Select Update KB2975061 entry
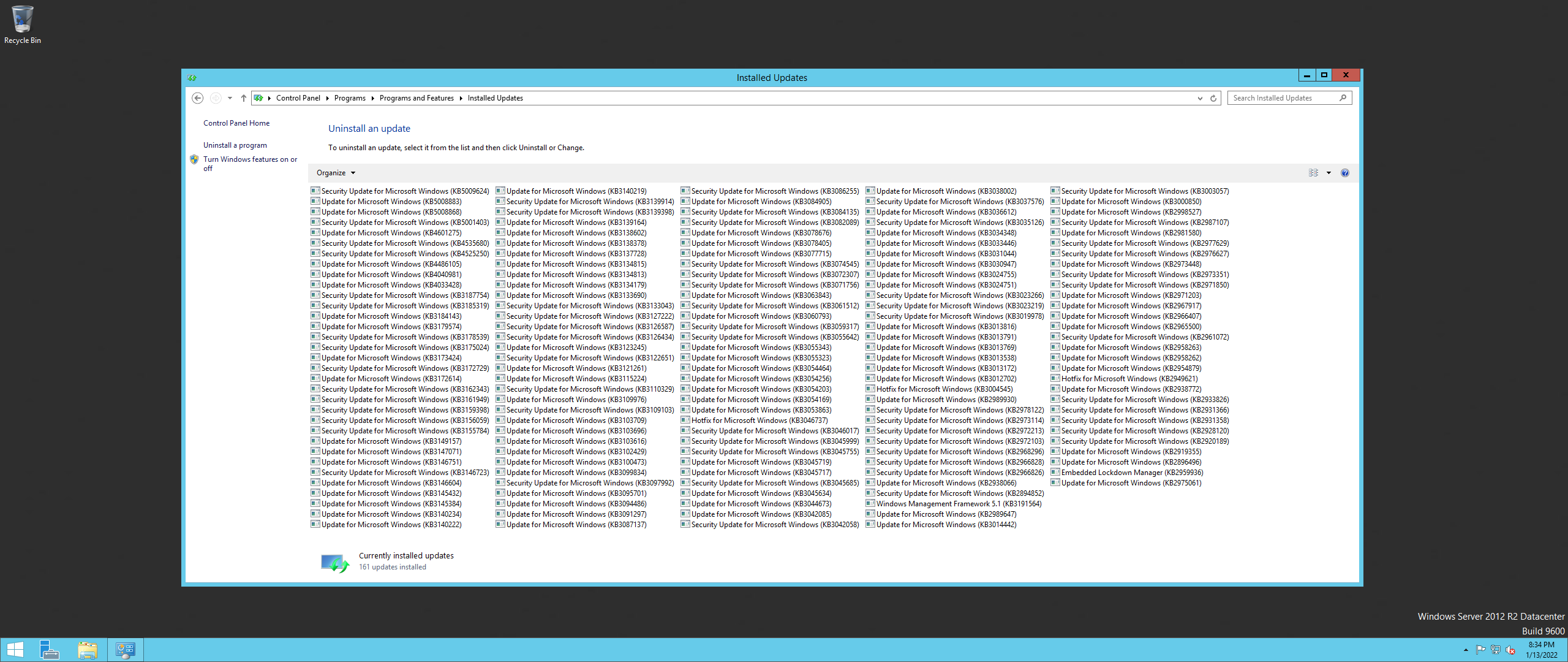The width and height of the screenshot is (1568, 662). [x=1126, y=483]
